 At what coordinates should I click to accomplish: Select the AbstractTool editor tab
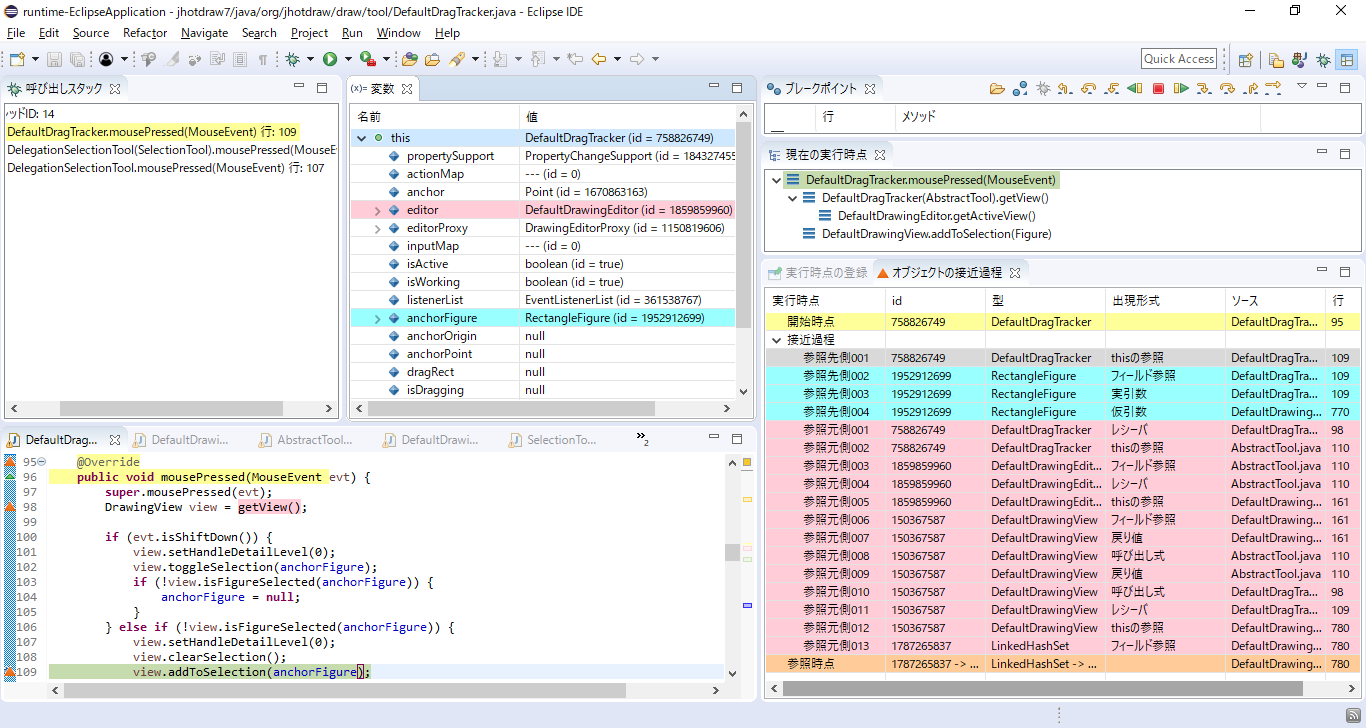(305, 439)
